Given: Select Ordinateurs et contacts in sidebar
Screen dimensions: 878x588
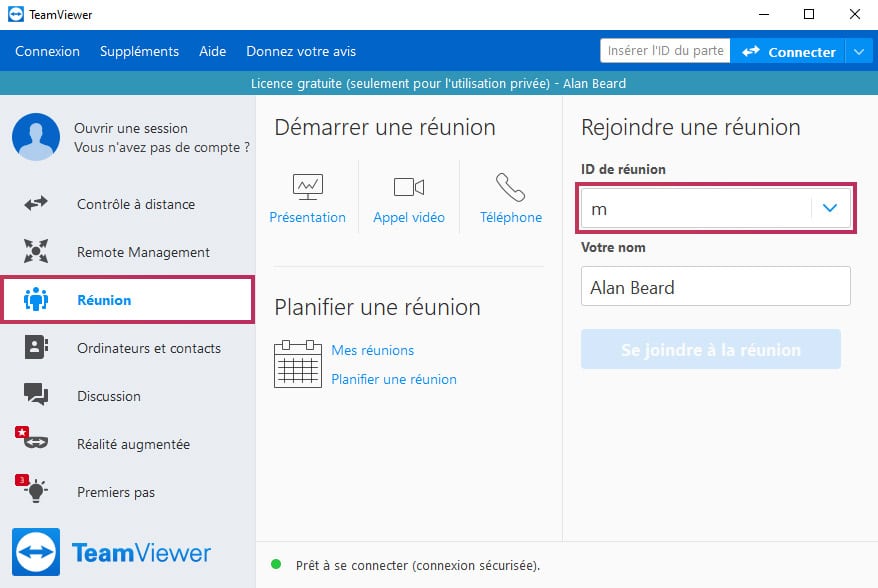Looking at the screenshot, I should 128,348.
